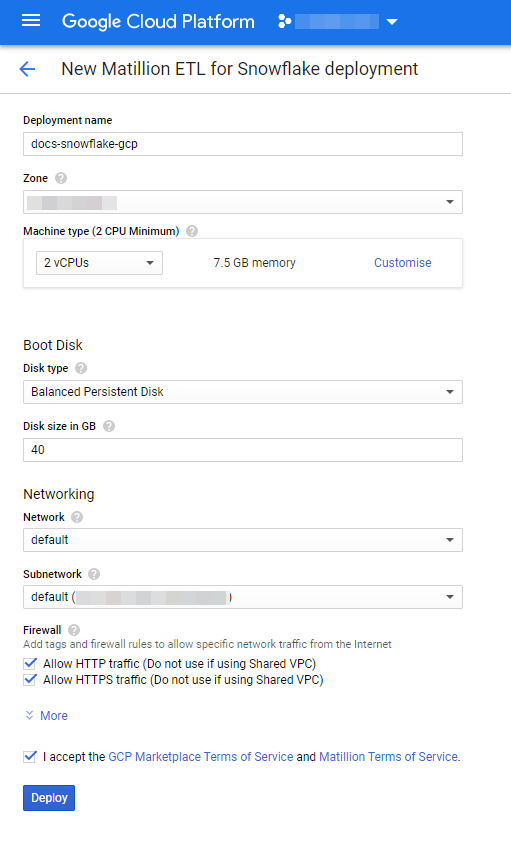Screen dimensions: 511x843
Task: Click the Deploy button
Action: (x=49, y=798)
